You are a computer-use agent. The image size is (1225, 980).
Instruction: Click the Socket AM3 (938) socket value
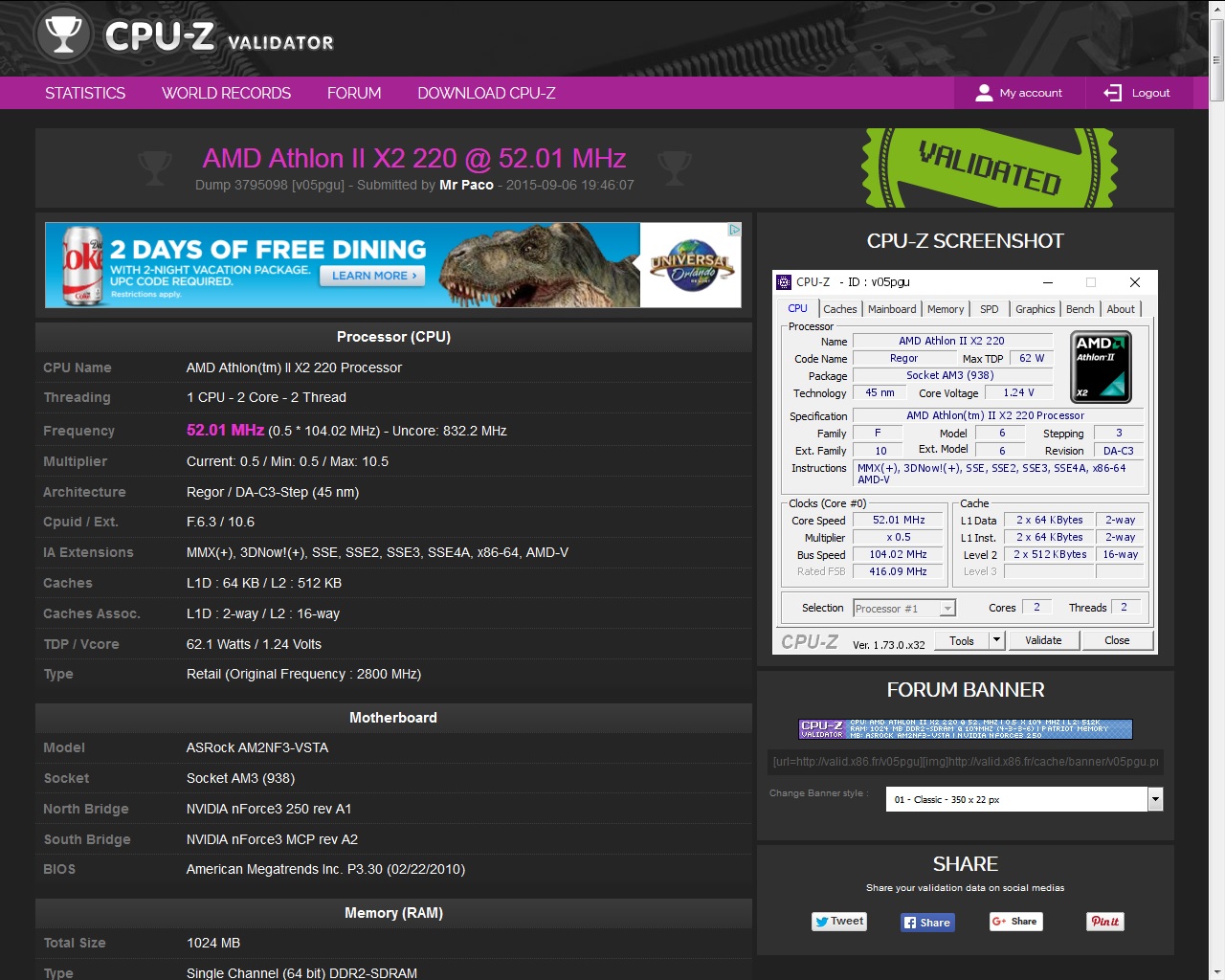(240, 778)
